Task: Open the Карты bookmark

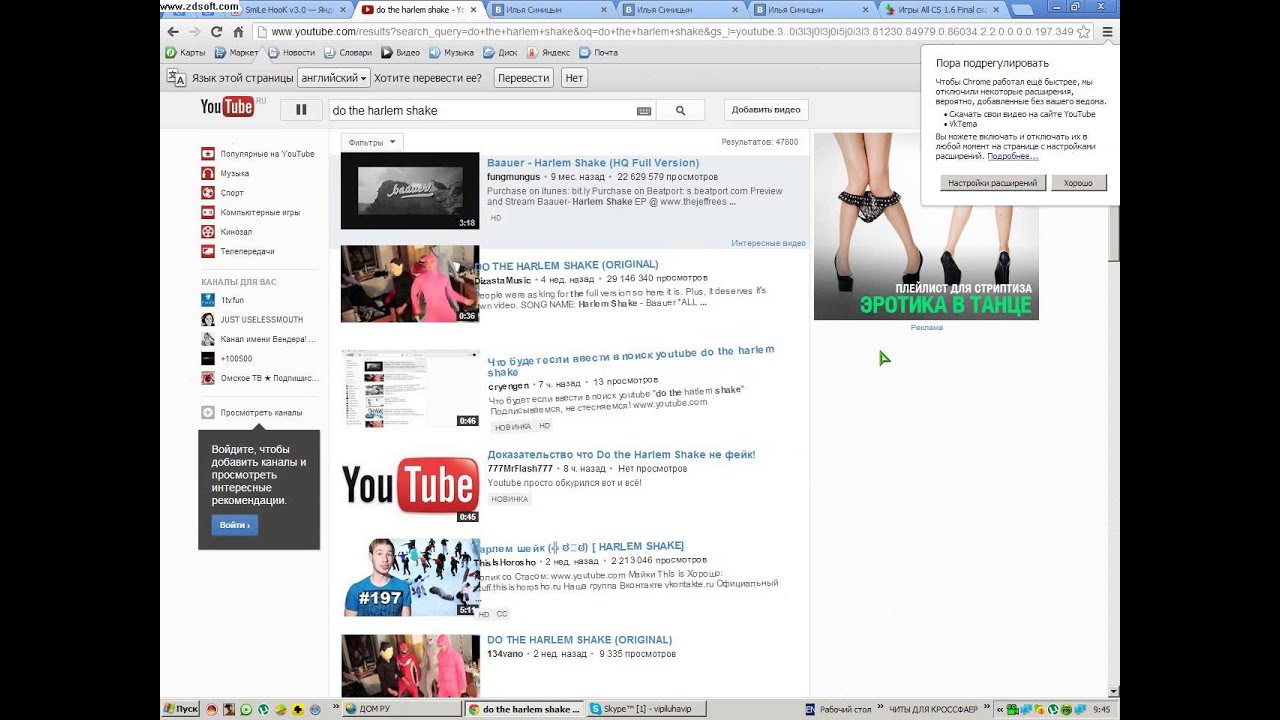Action: pyautogui.click(x=186, y=52)
